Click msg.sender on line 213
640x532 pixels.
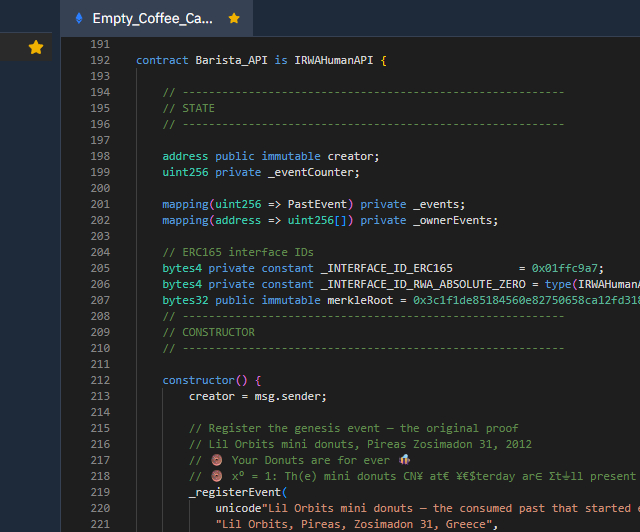(292, 396)
